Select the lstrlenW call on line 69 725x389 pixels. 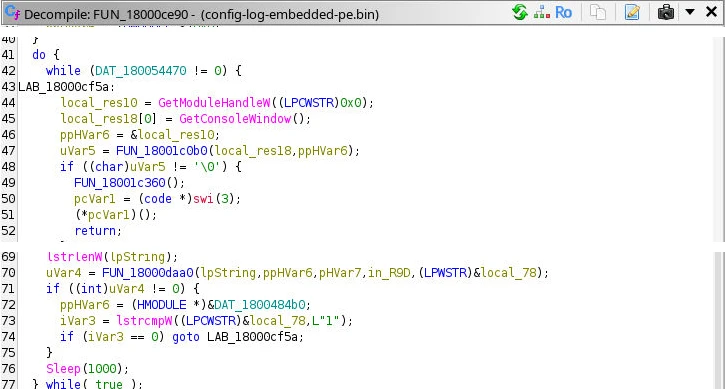(76, 257)
